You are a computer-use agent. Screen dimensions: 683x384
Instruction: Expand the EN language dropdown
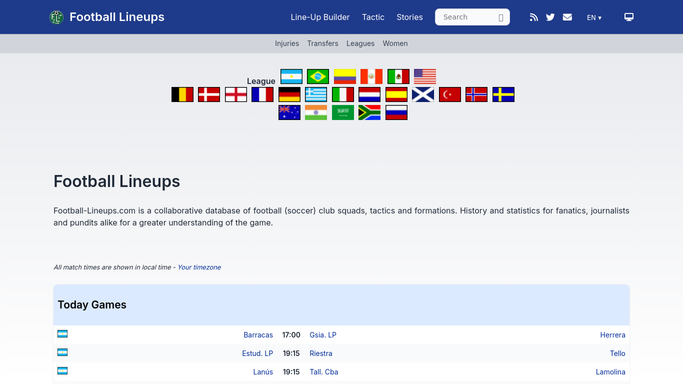(594, 18)
